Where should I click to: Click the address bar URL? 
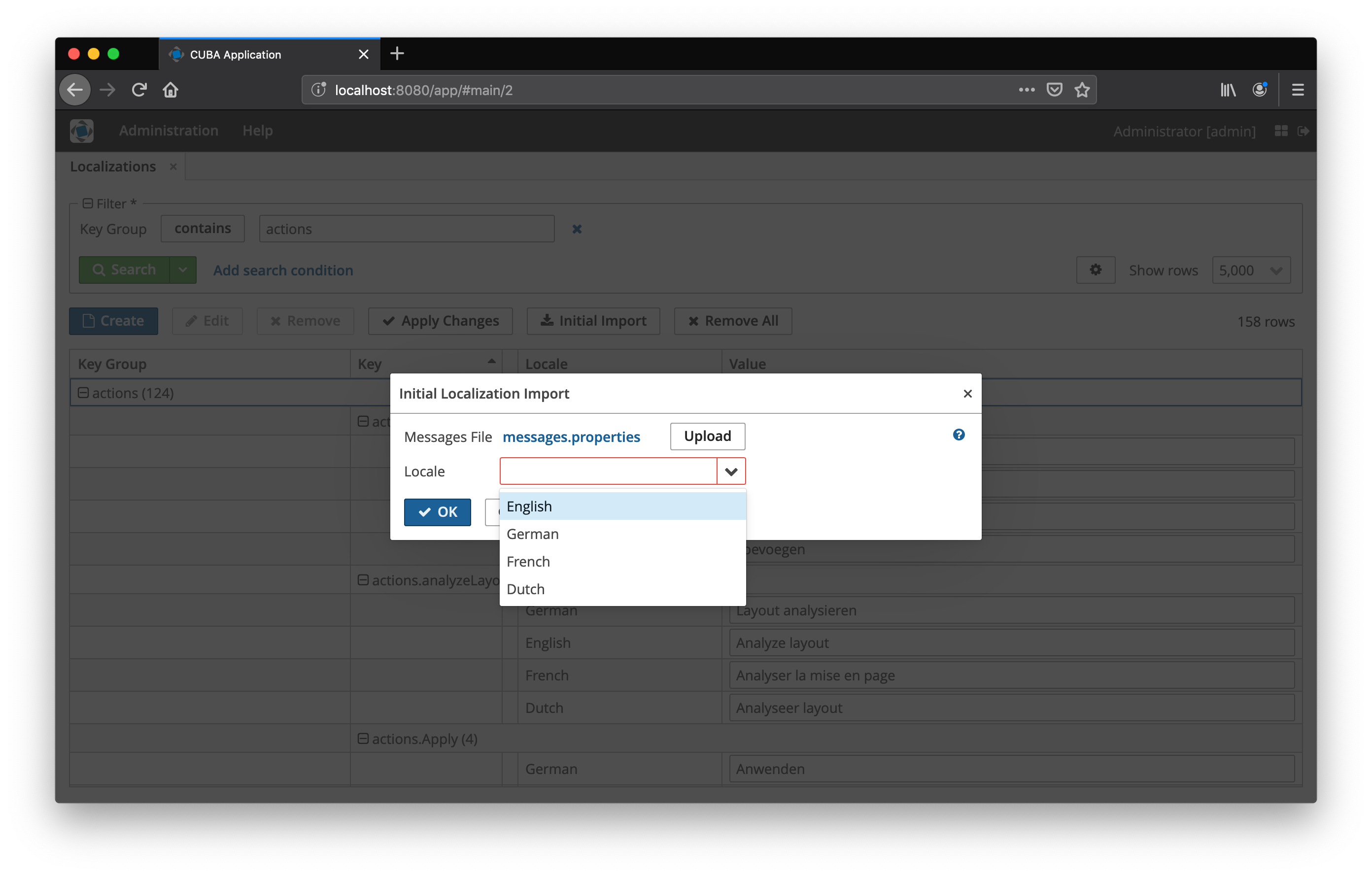423,90
